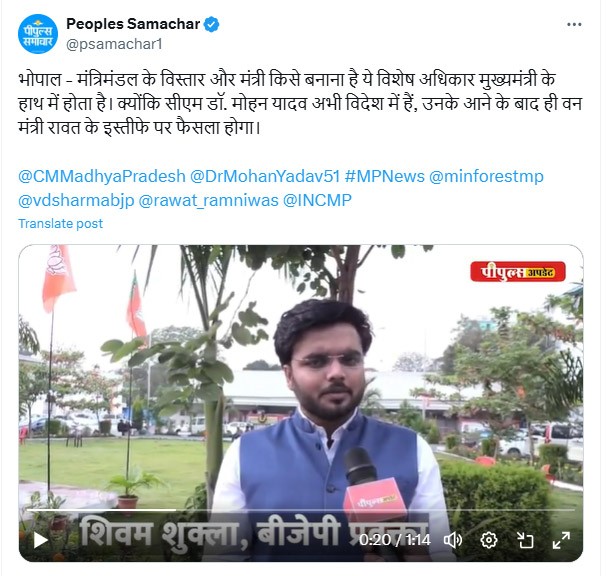Mute the video sound via the speaker icon
610x576 pixels.
(x=453, y=540)
